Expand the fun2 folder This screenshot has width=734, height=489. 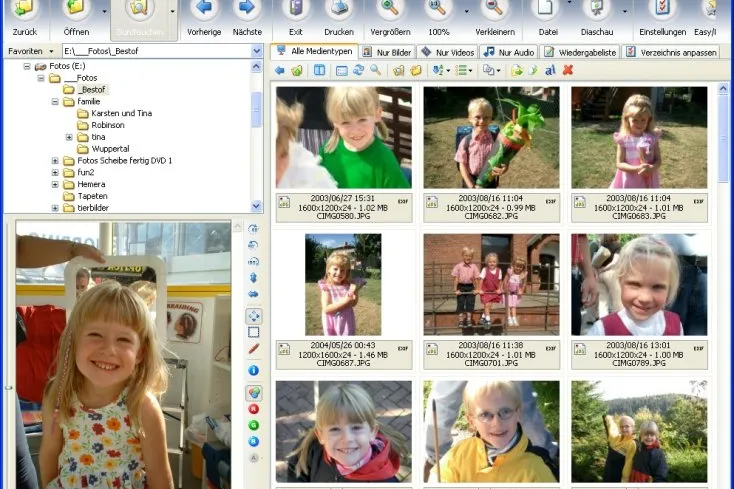[55, 172]
